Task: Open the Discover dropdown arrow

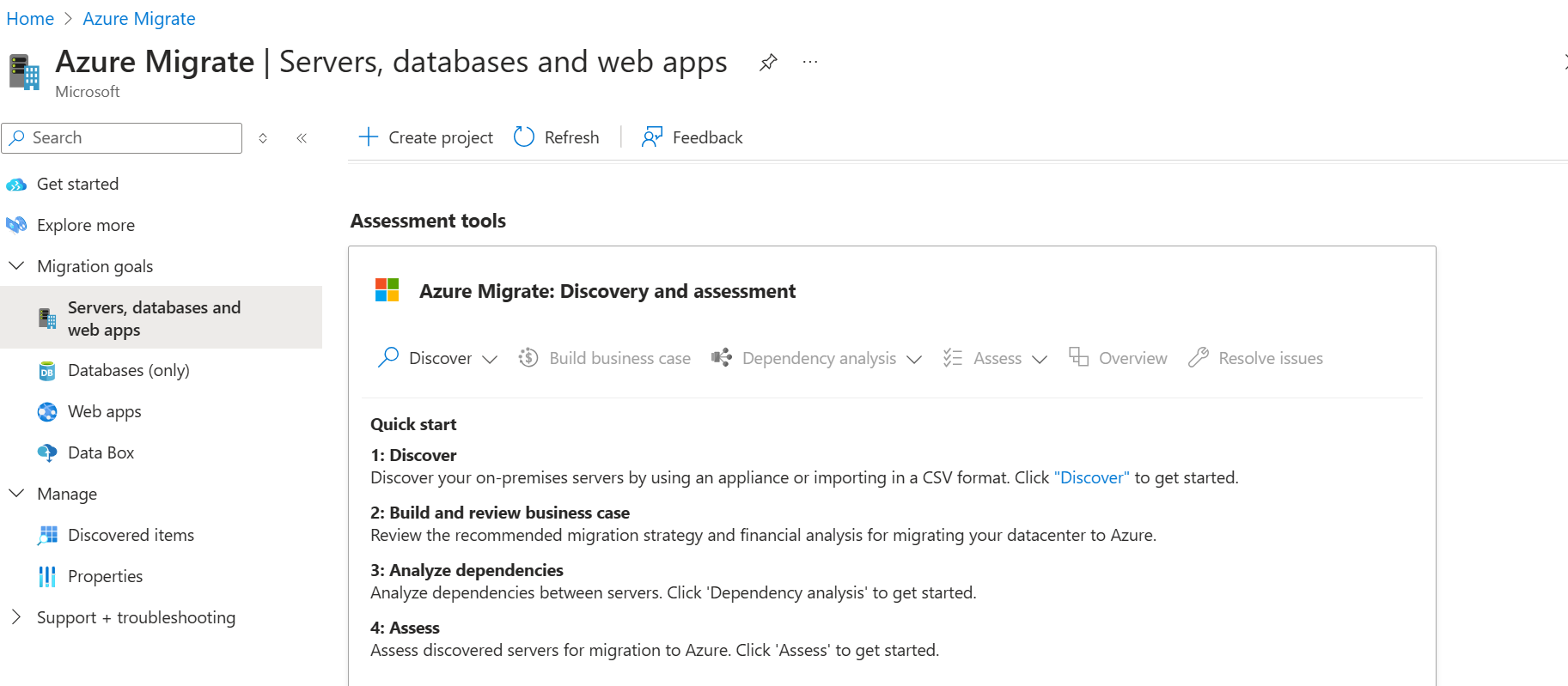Action: pos(490,359)
